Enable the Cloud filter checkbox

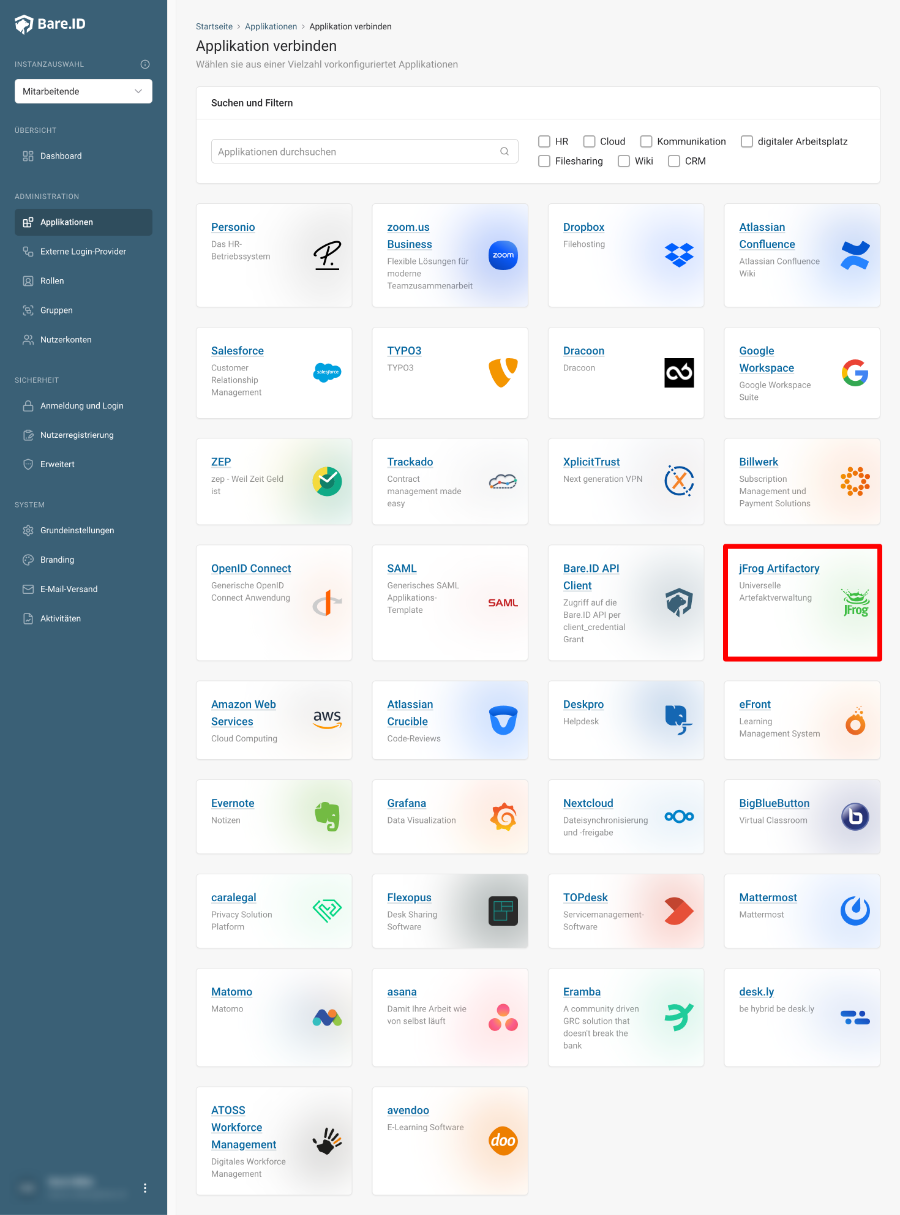tap(589, 141)
